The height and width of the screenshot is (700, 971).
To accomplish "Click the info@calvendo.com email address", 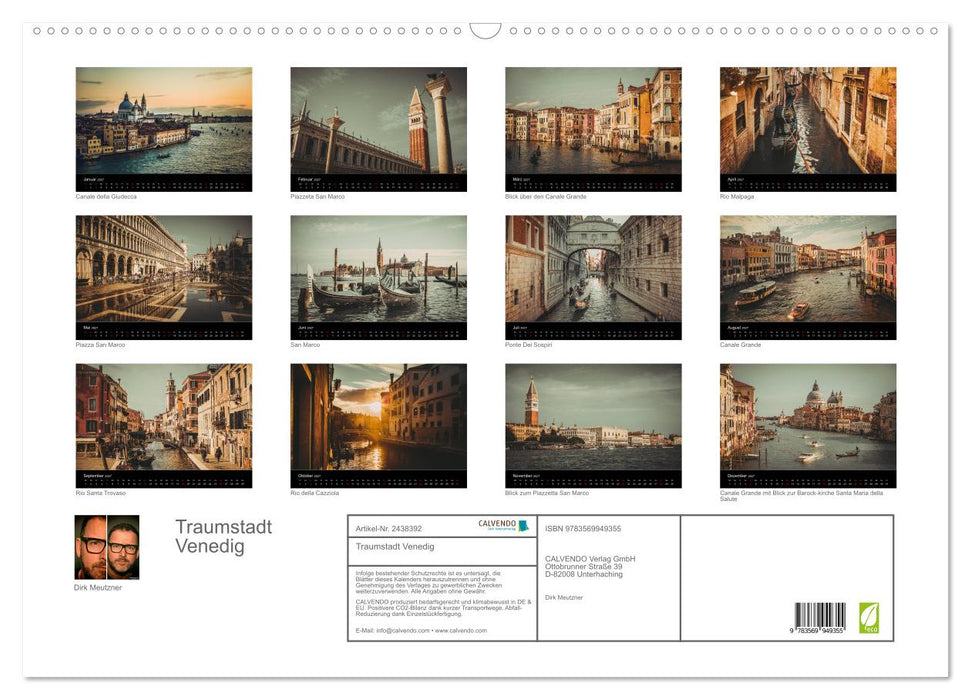I will pos(403,631).
